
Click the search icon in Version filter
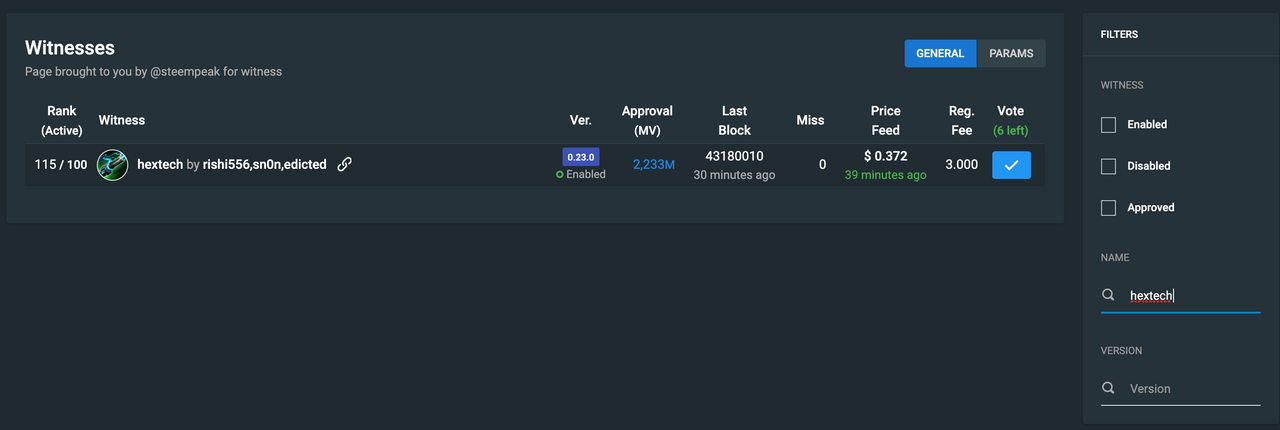point(1108,388)
